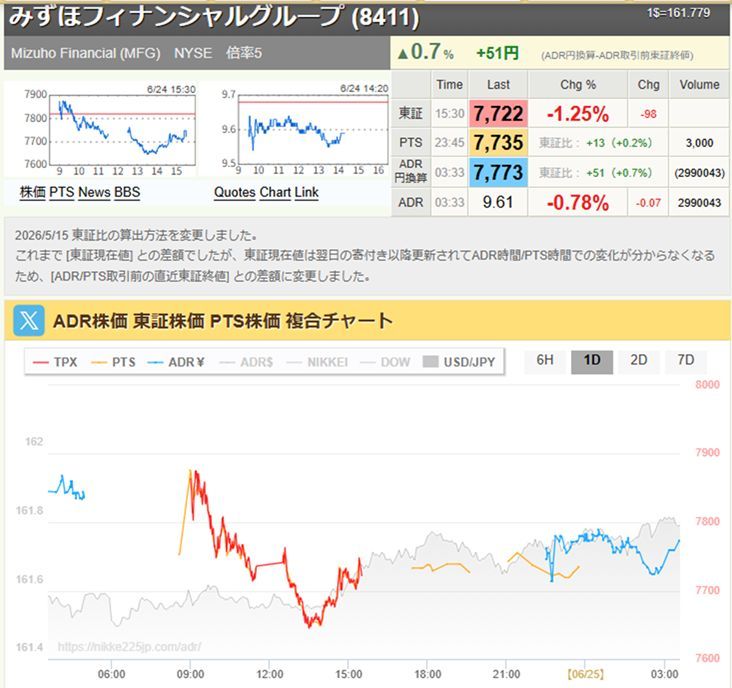Image resolution: width=732 pixels, height=688 pixels.
Task: Enable the NIKKEI series in legend
Action: point(317,362)
